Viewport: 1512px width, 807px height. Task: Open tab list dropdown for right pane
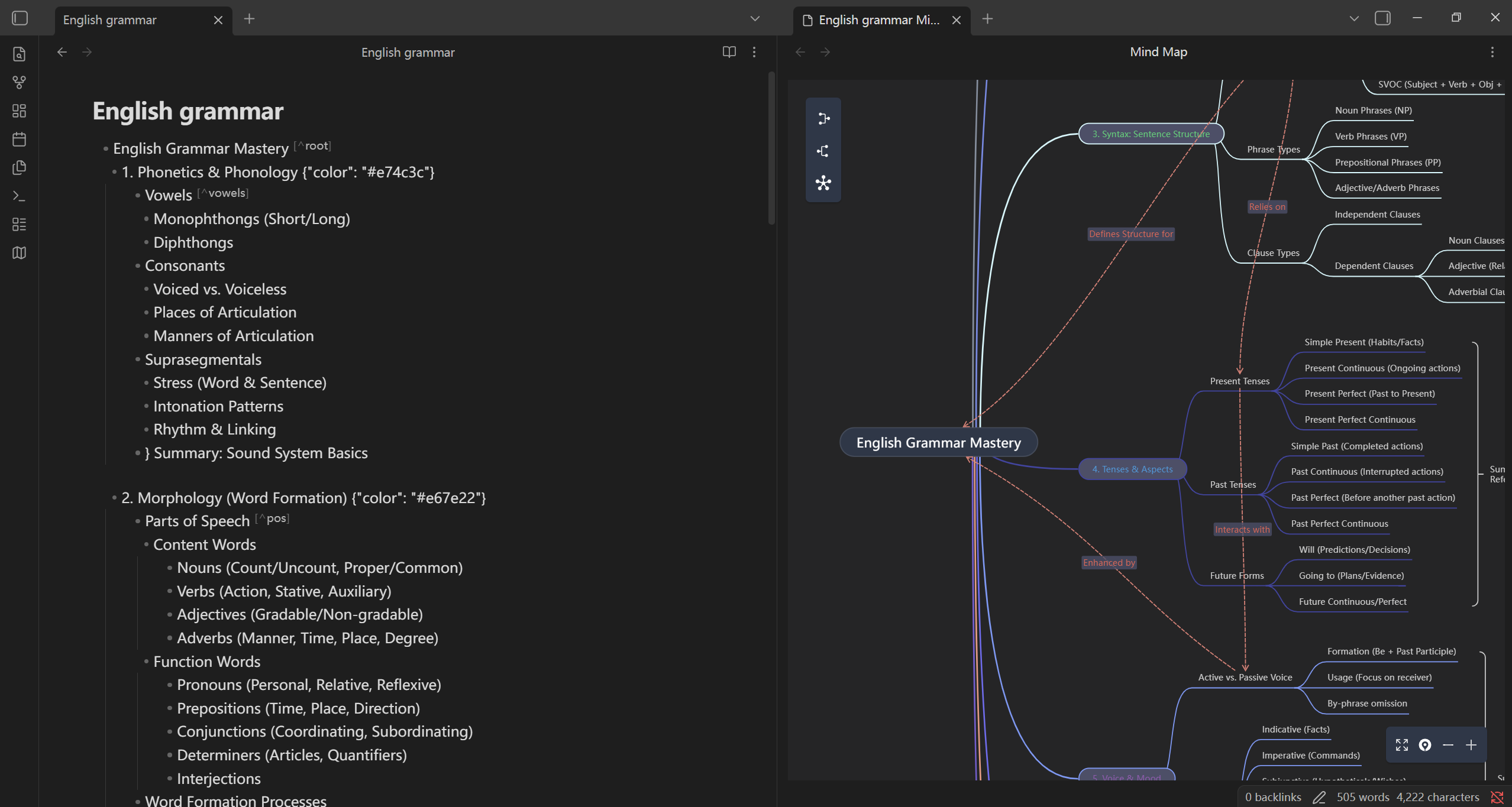tap(1353, 19)
